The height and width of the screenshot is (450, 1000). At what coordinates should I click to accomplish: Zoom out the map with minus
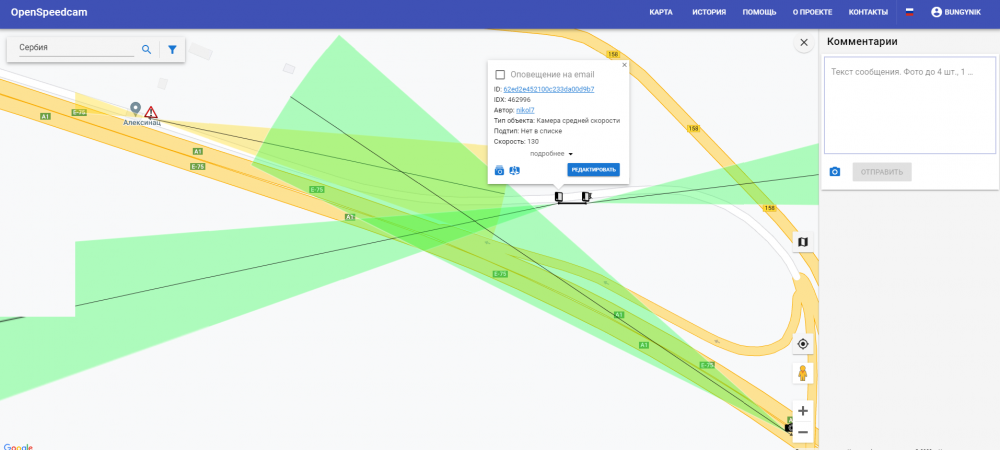pos(803,432)
